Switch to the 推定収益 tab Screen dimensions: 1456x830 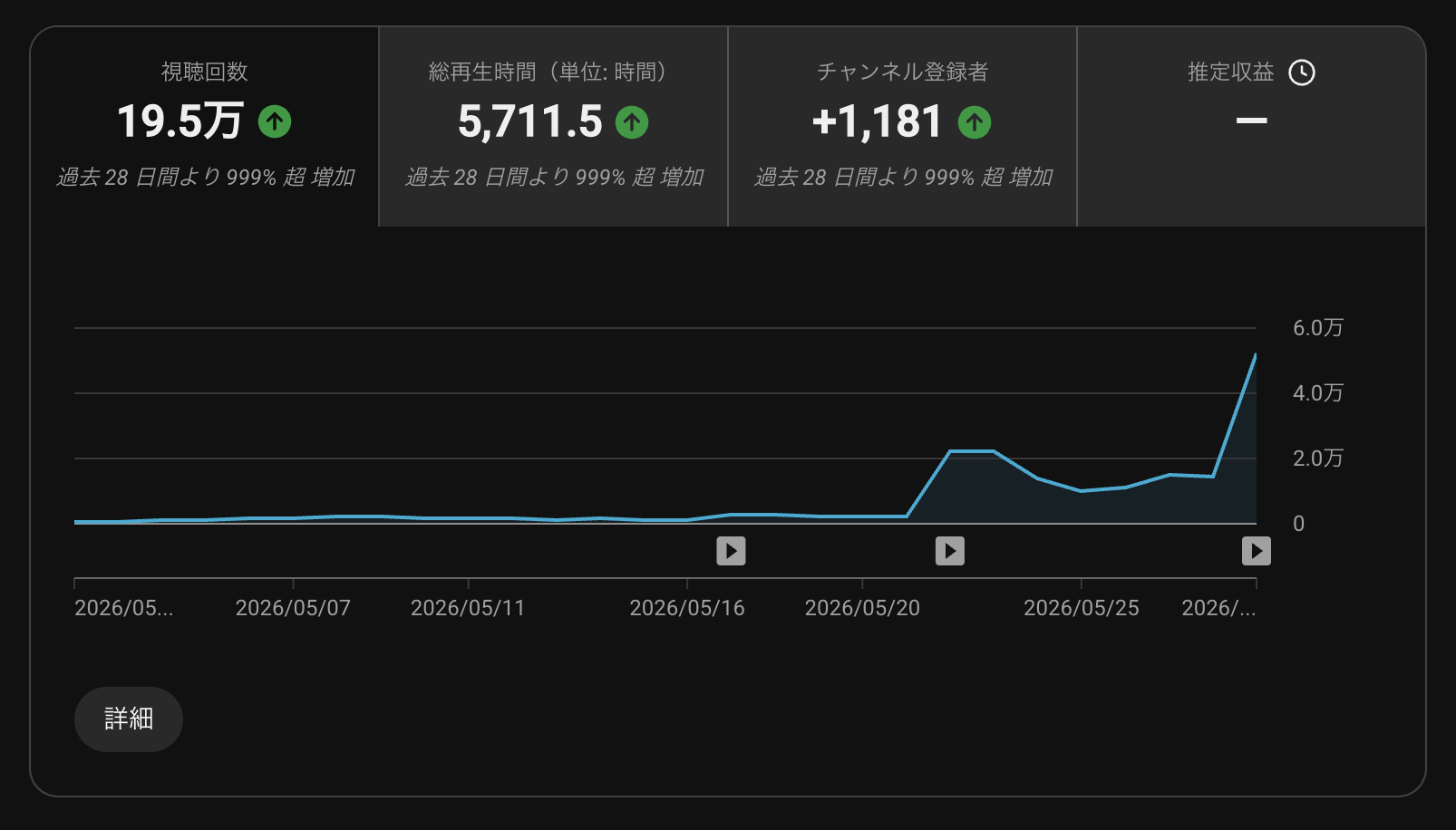1251,127
